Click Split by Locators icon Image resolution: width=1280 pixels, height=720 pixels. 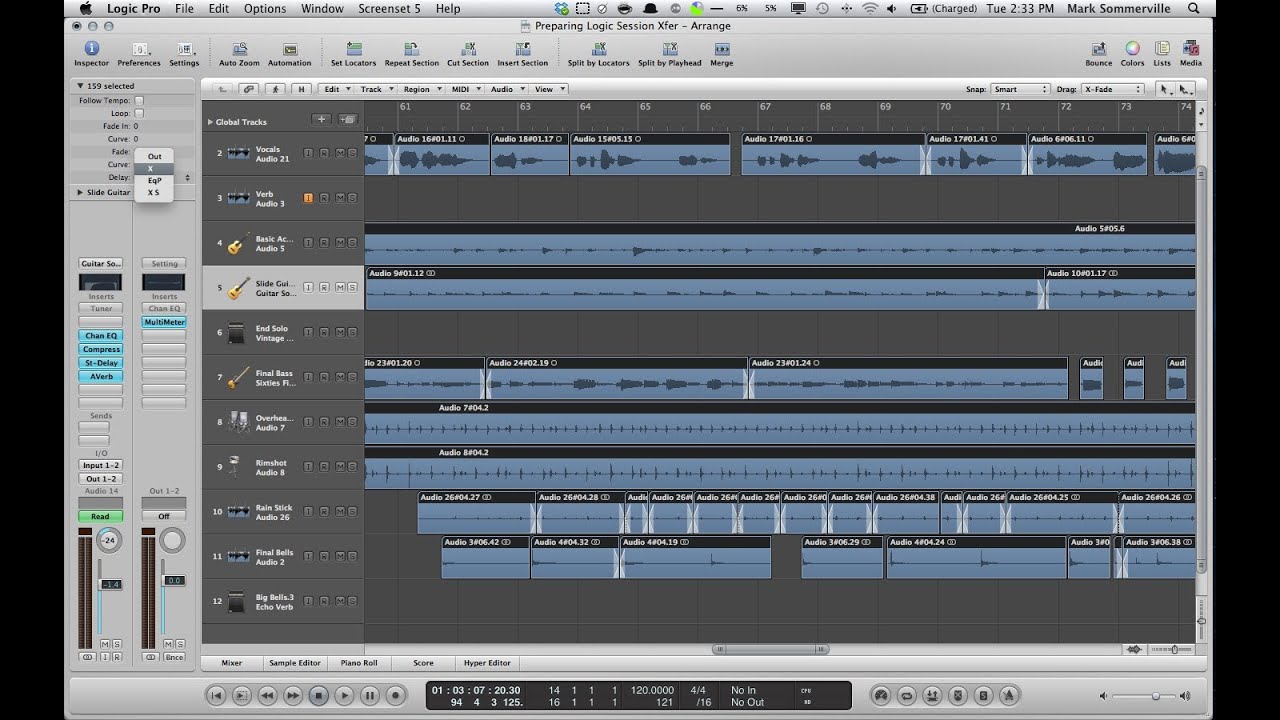tap(598, 49)
